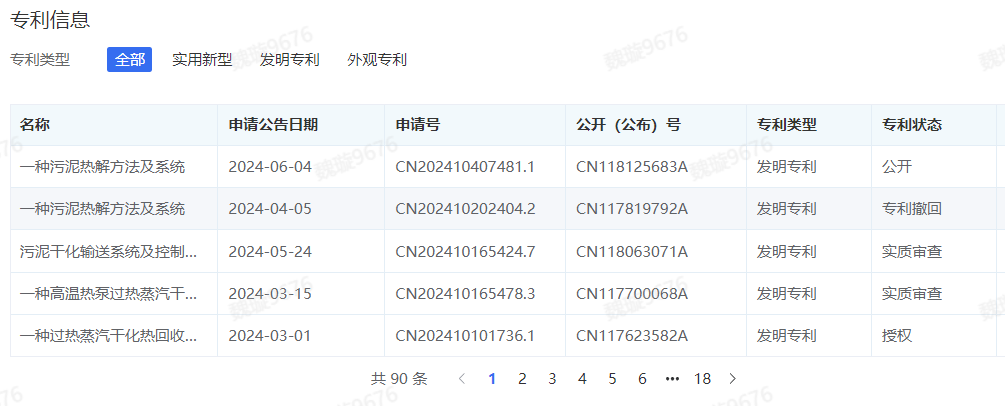This screenshot has height=406, width=1005.
Task: Open page 6 of patent list
Action: [642, 379]
